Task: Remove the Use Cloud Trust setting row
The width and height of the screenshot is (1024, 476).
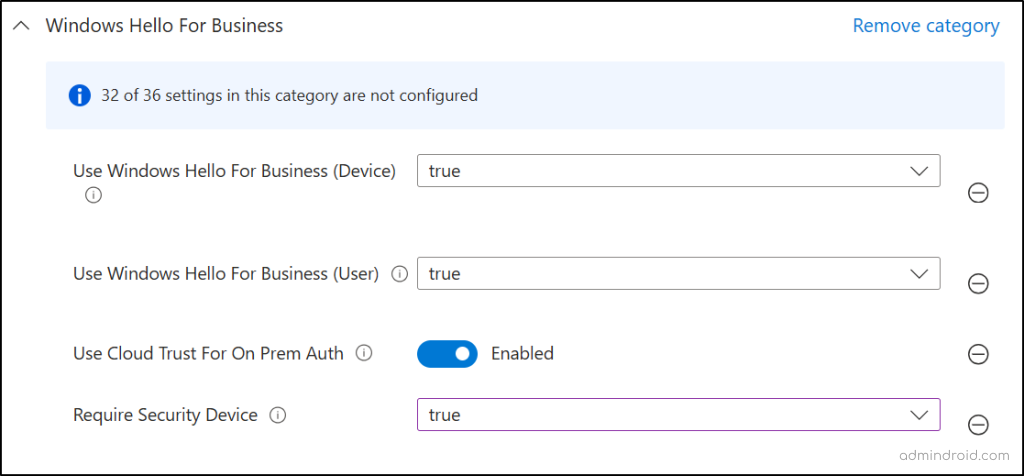Action: tap(978, 354)
